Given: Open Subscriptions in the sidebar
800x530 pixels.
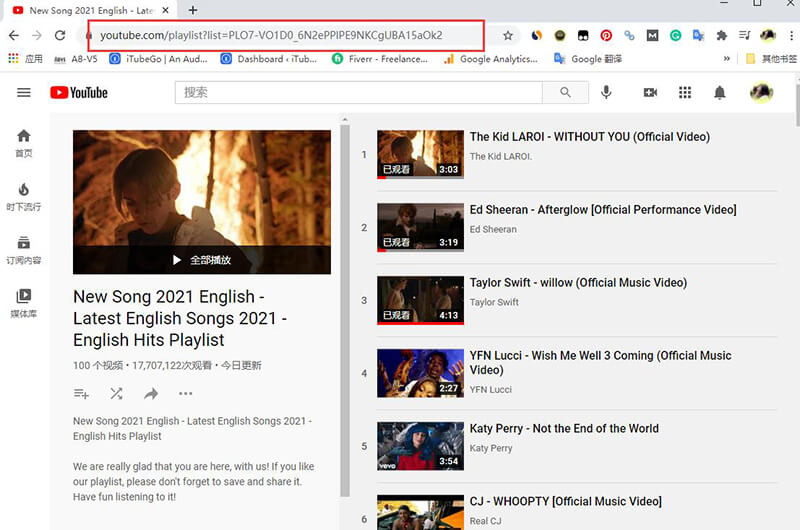Looking at the screenshot, I should click(x=23, y=250).
